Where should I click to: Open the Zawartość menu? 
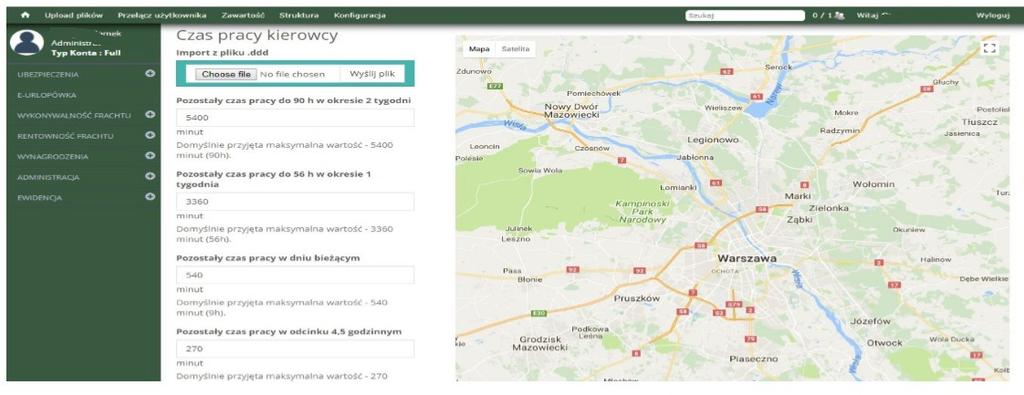tap(243, 15)
